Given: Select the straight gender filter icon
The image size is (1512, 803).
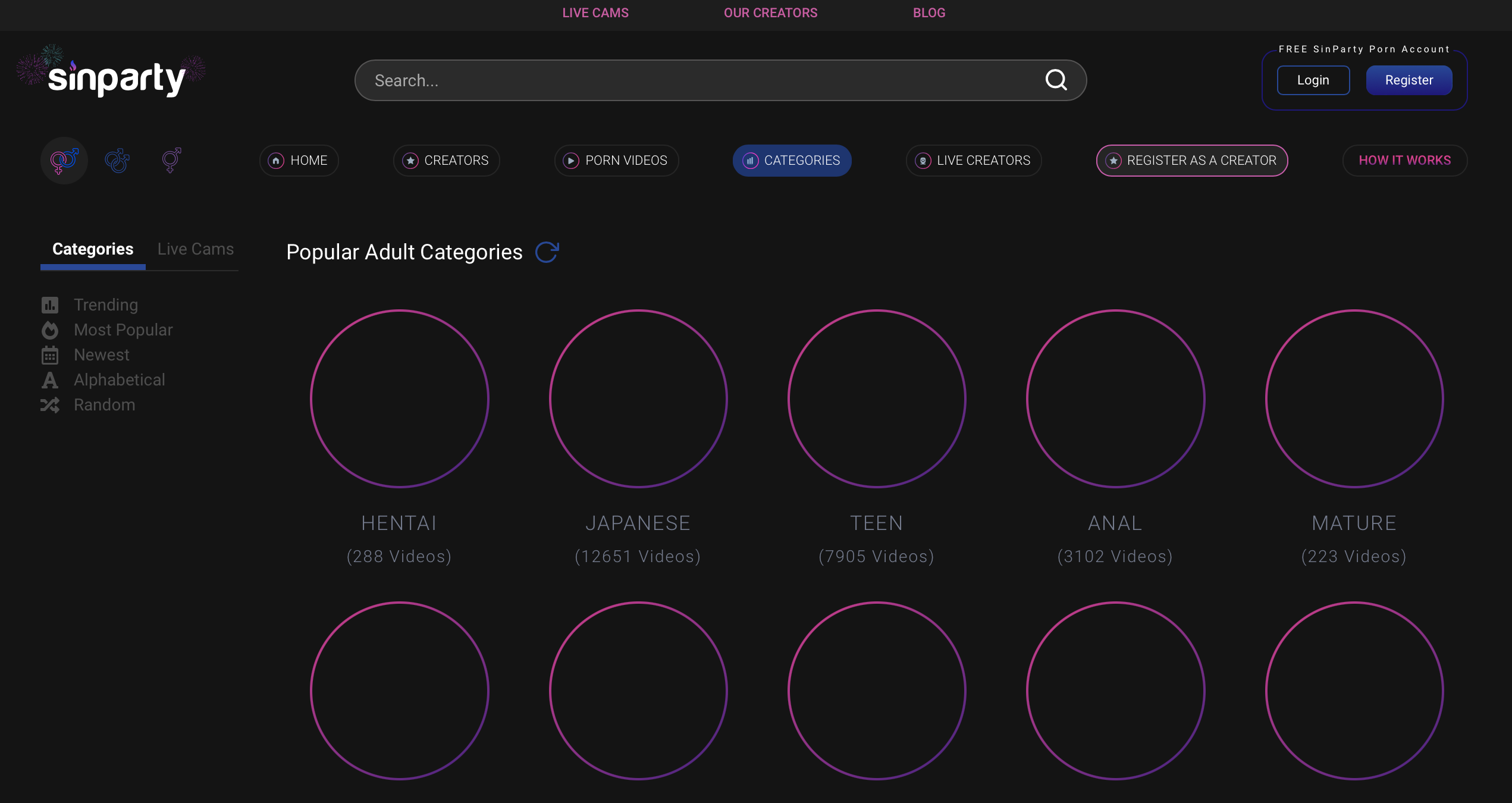Looking at the screenshot, I should coord(64,160).
